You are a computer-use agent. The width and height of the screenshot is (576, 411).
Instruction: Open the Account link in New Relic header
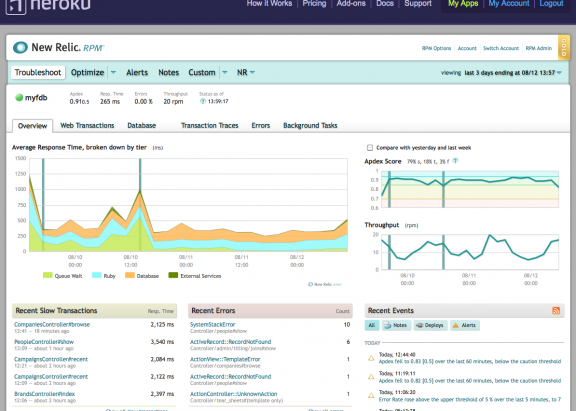coord(467,48)
